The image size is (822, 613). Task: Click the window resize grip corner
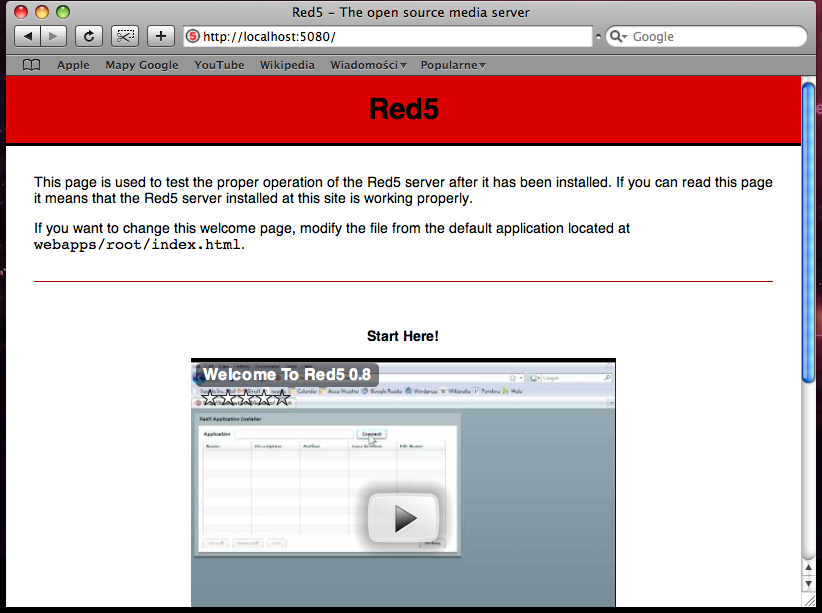click(809, 600)
